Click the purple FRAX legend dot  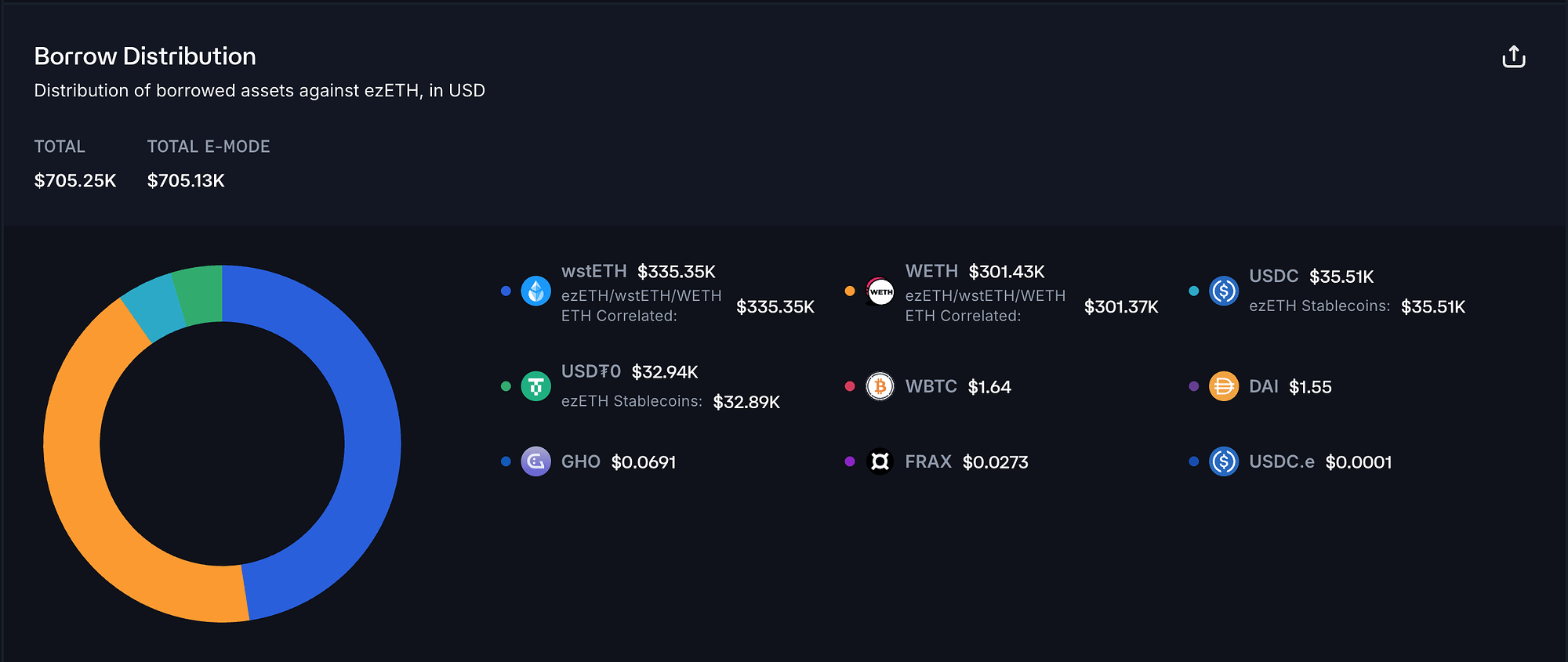[850, 461]
